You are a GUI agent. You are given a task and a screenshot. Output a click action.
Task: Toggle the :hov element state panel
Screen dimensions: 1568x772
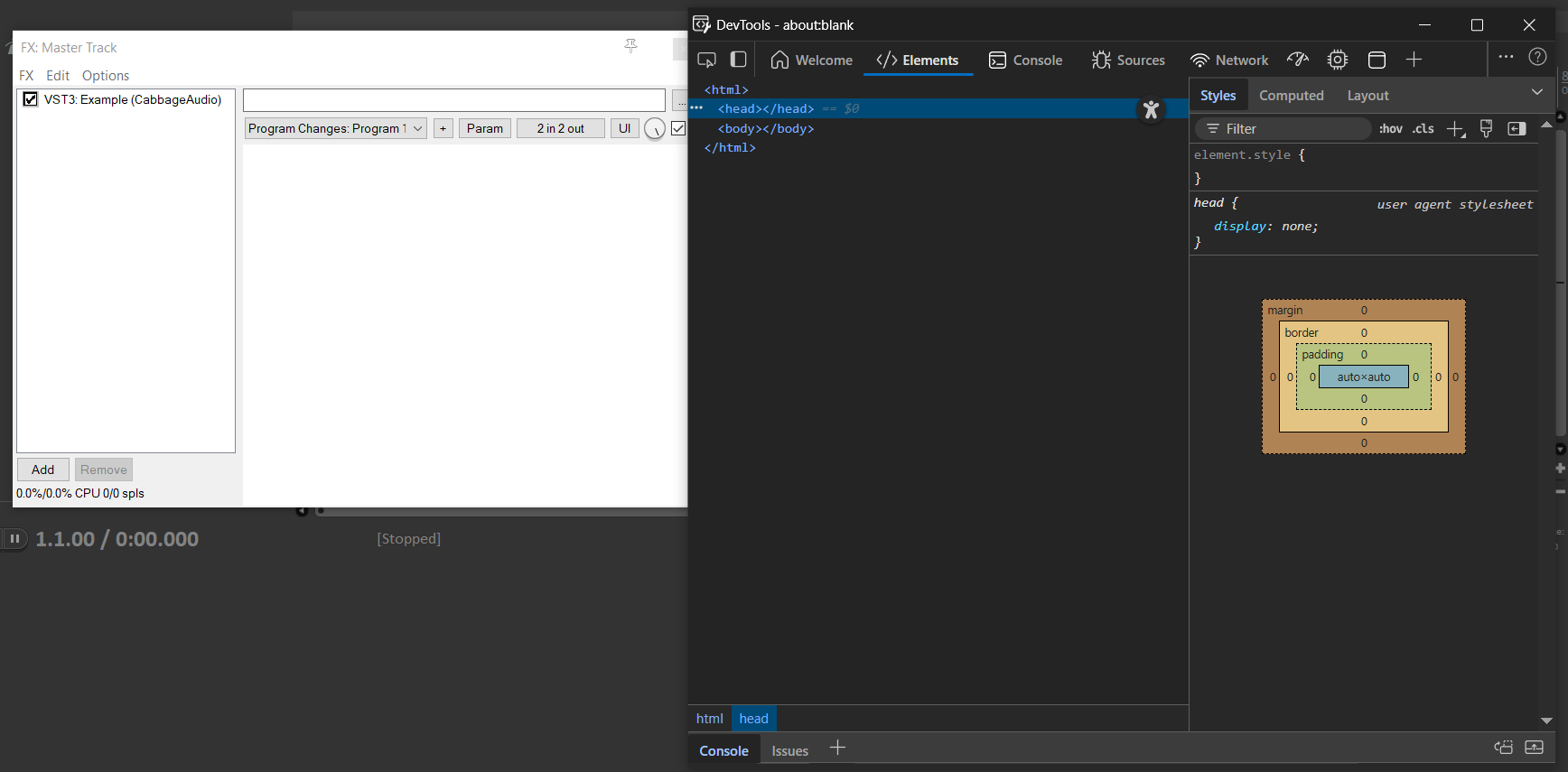point(1390,129)
